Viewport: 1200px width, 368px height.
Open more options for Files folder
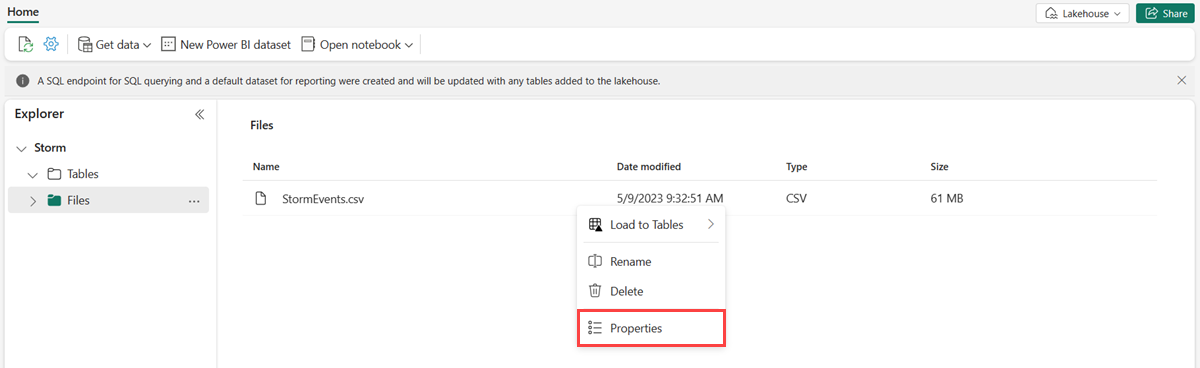coord(194,200)
